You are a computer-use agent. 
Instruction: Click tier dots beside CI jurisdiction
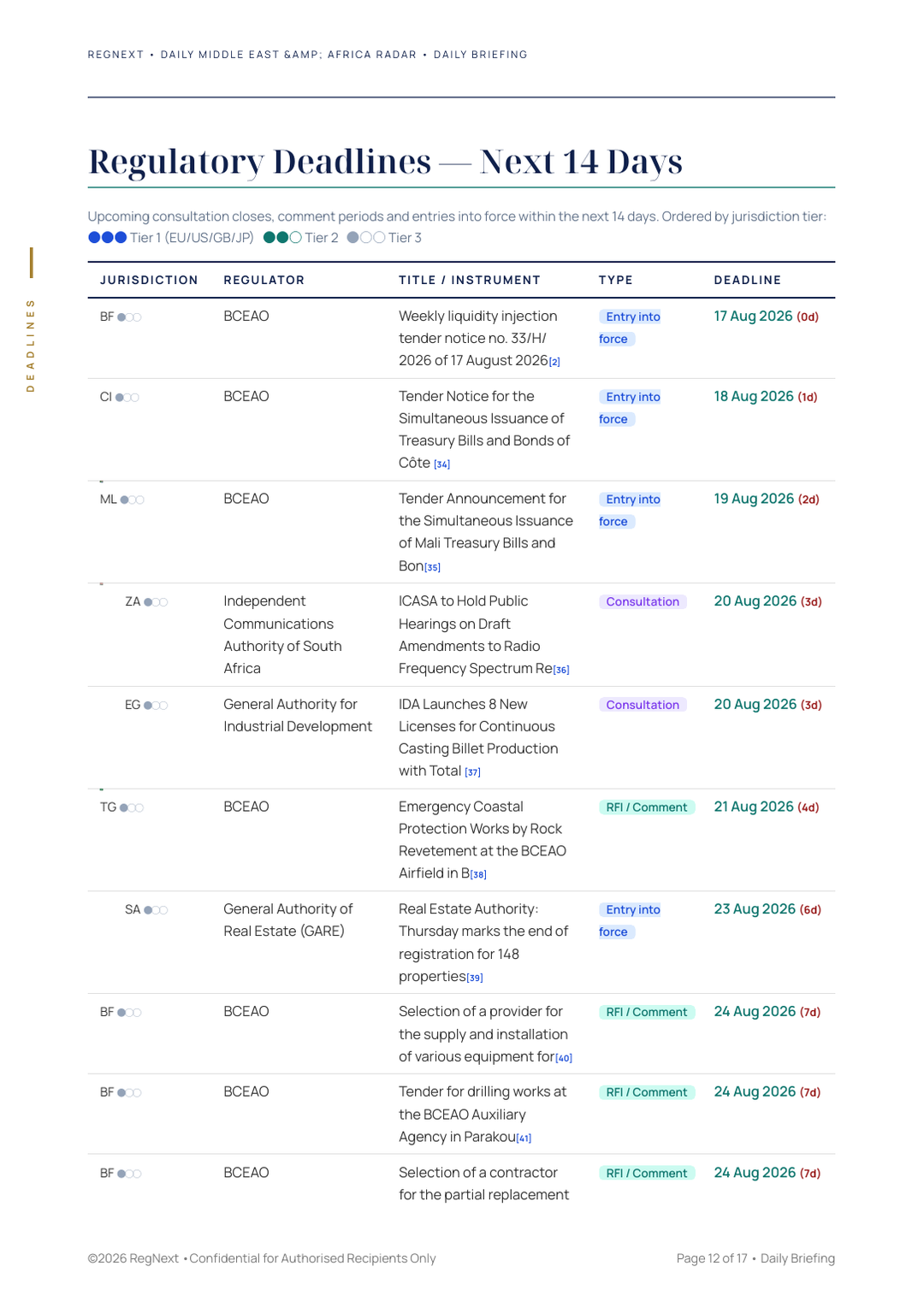coord(127,398)
